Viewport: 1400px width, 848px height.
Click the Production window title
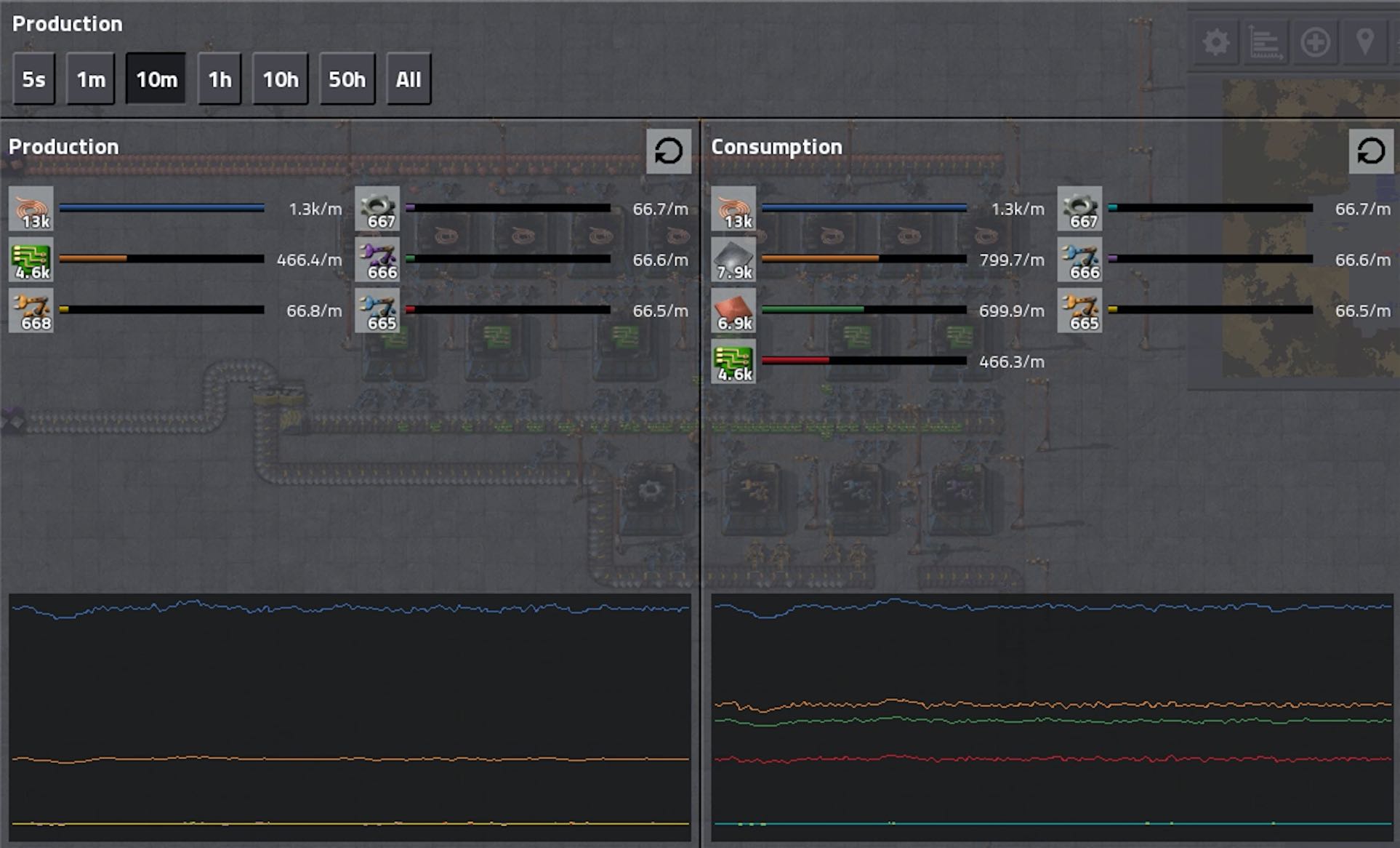coord(68,23)
